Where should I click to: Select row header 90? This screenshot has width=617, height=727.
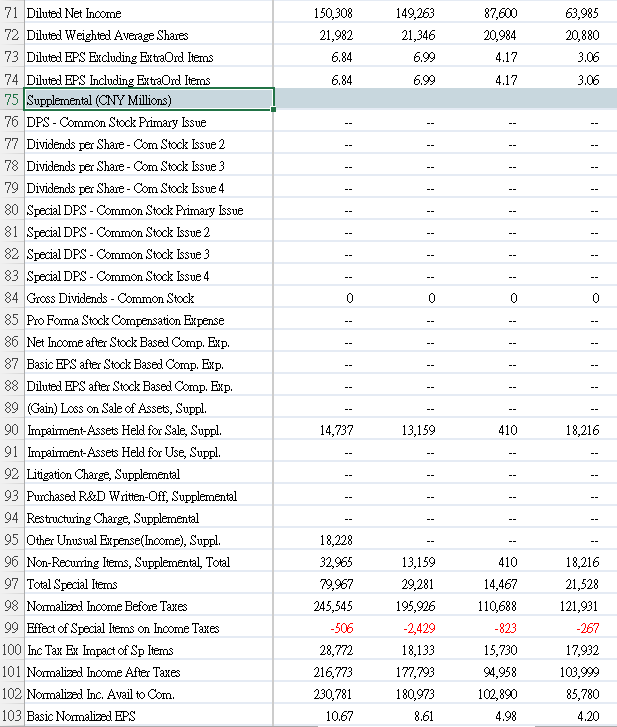(x=12, y=430)
